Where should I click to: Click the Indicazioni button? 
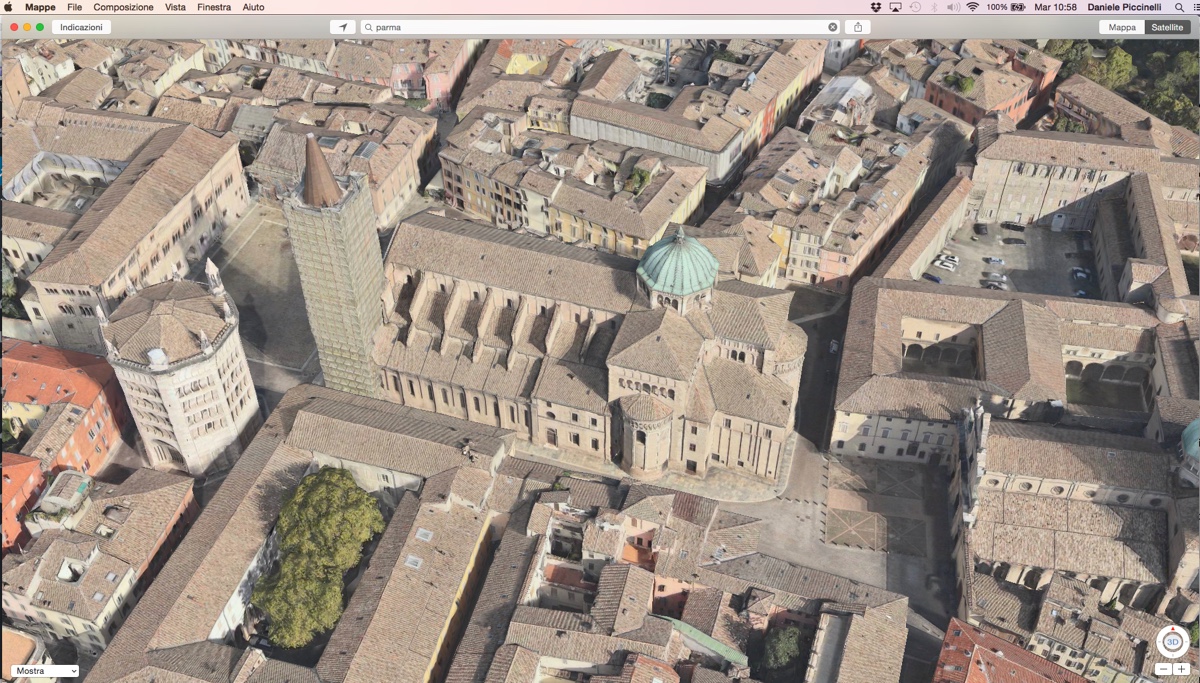(x=81, y=27)
